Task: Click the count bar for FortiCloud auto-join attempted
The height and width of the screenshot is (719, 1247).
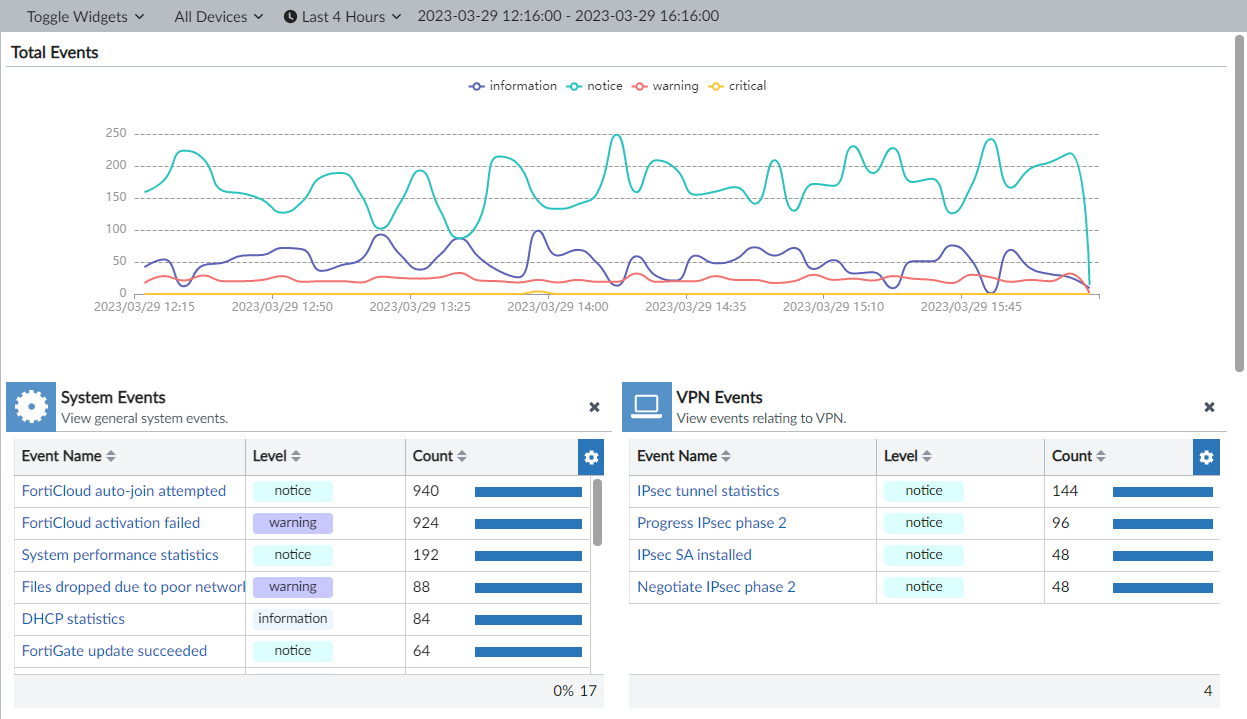Action: tap(528, 490)
